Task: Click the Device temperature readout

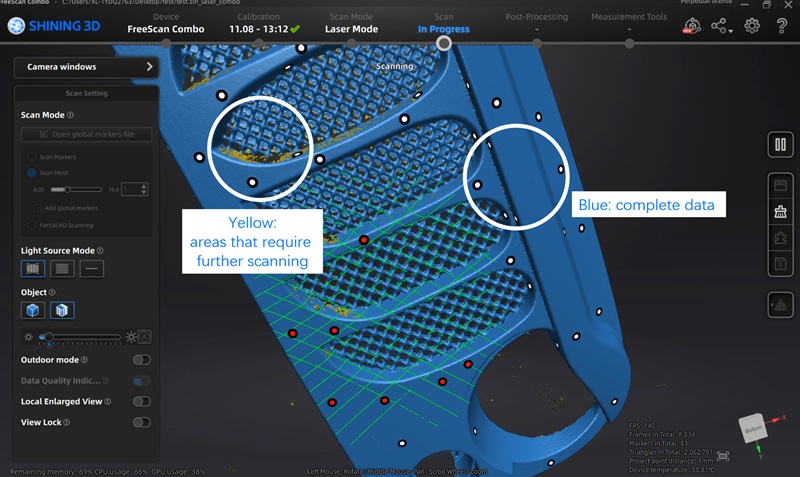Action: (671, 470)
